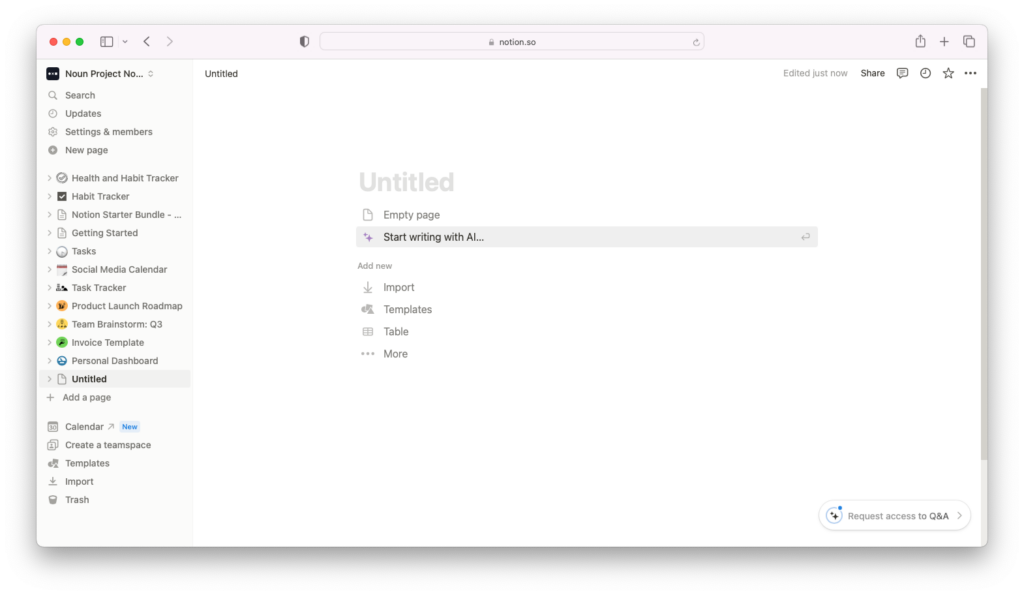
Task: Open the three-dot page options menu
Action: pyautogui.click(x=970, y=73)
